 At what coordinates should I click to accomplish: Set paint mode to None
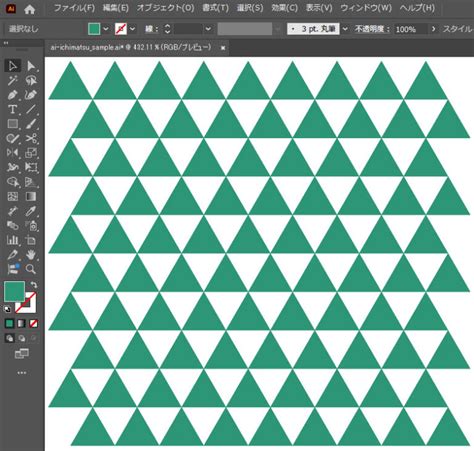[x=33, y=323]
